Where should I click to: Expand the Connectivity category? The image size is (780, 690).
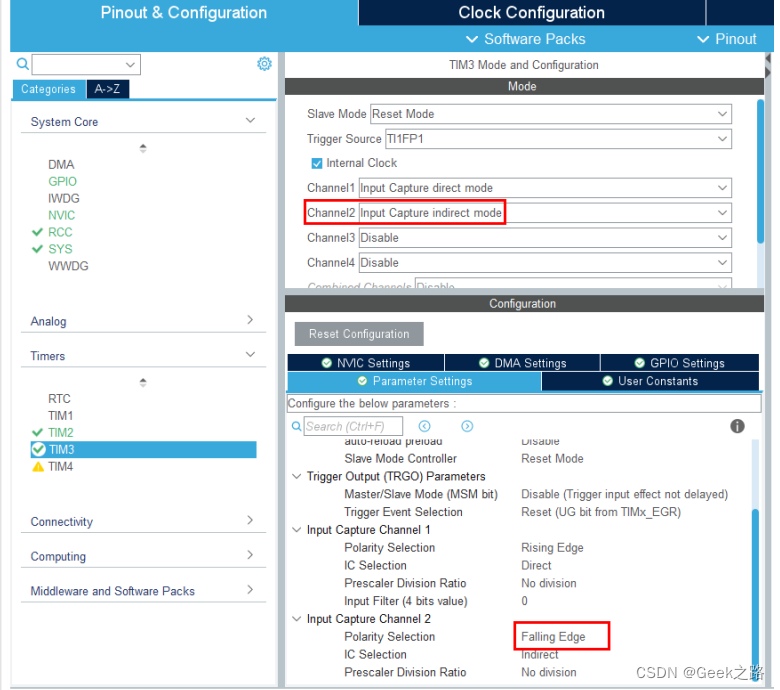pos(250,520)
